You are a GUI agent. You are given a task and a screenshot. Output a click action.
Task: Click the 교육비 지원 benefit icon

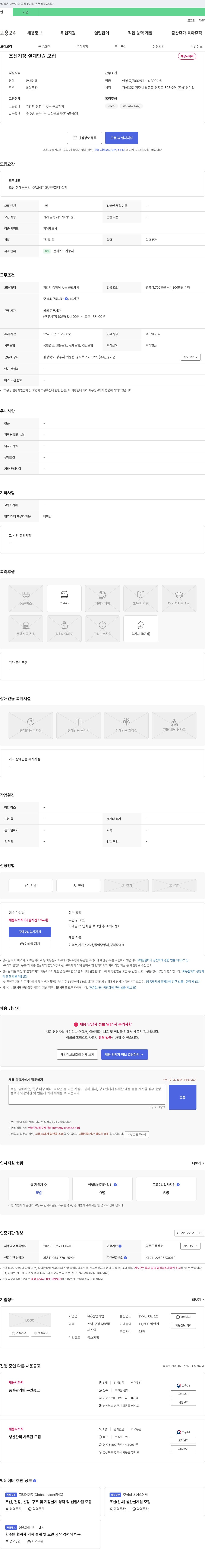pos(141,598)
